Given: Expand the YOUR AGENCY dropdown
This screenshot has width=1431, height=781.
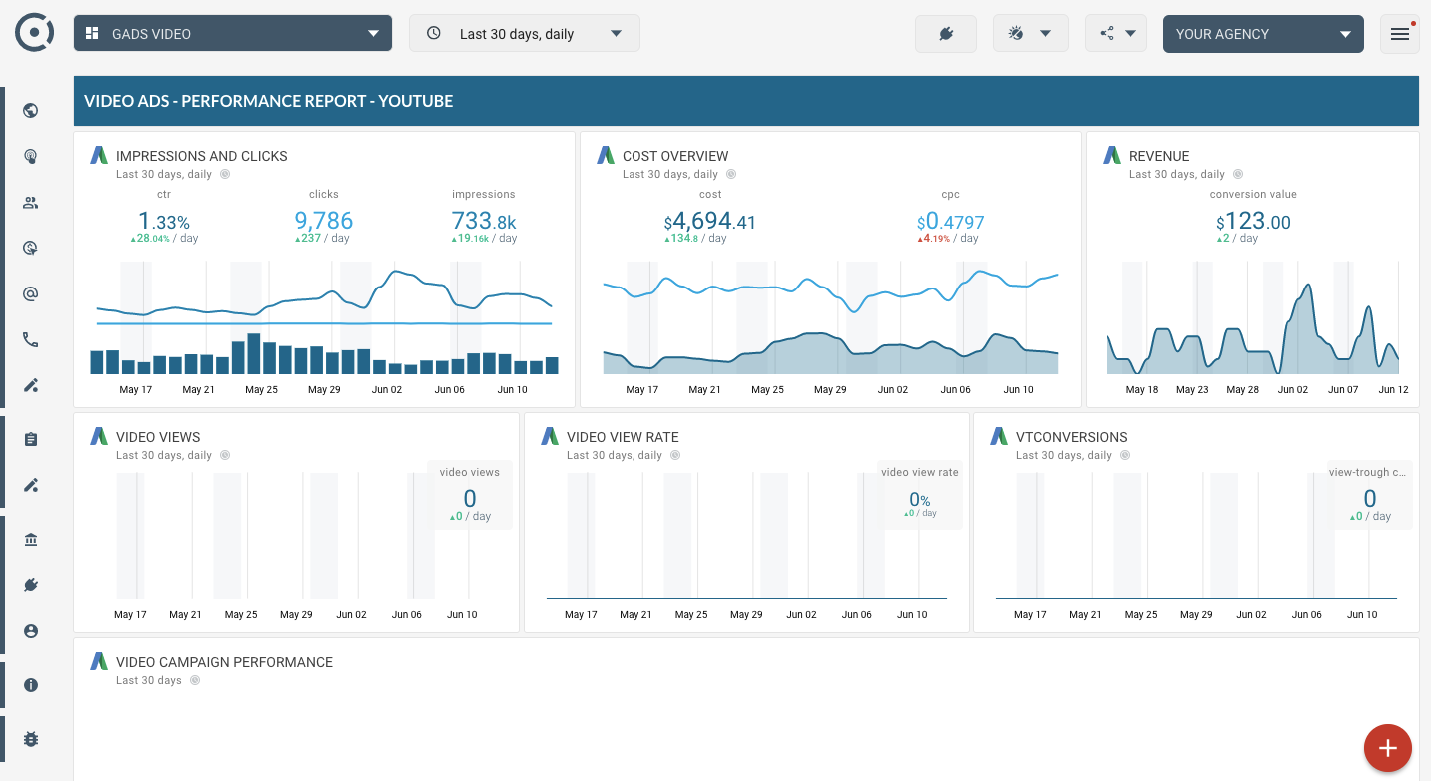Looking at the screenshot, I should pos(1262,34).
